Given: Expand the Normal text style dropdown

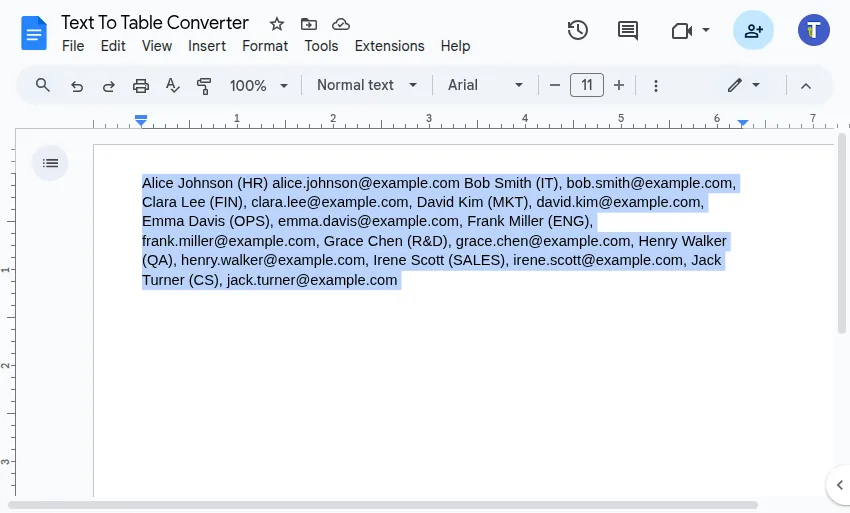Looking at the screenshot, I should point(366,86).
